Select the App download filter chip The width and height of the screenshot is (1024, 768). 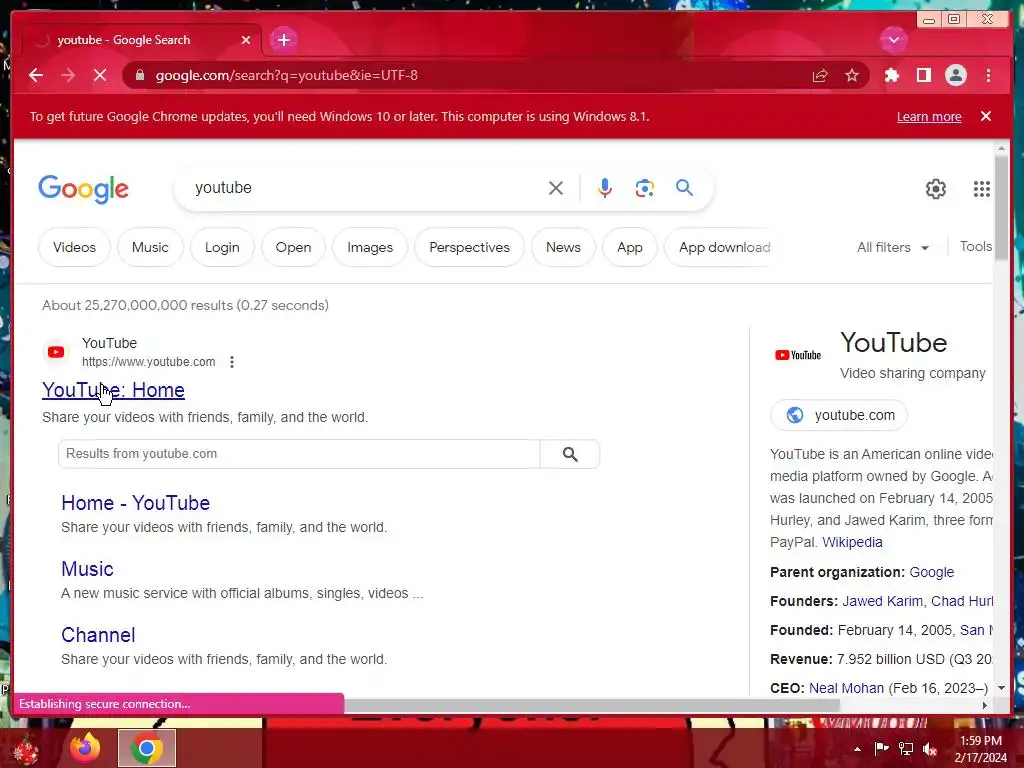[x=724, y=248]
